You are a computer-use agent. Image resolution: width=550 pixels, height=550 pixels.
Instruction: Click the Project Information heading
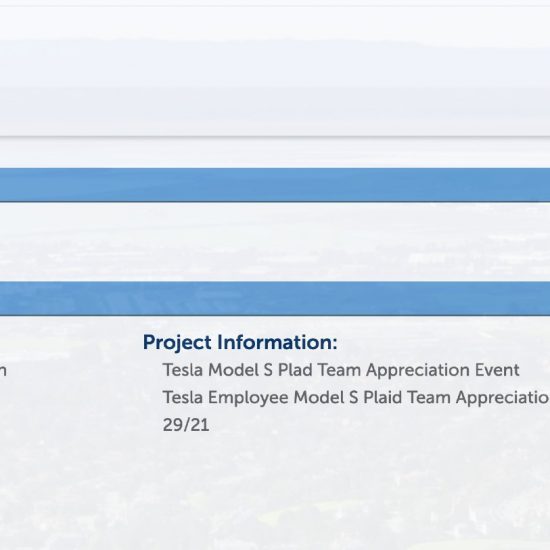click(240, 342)
